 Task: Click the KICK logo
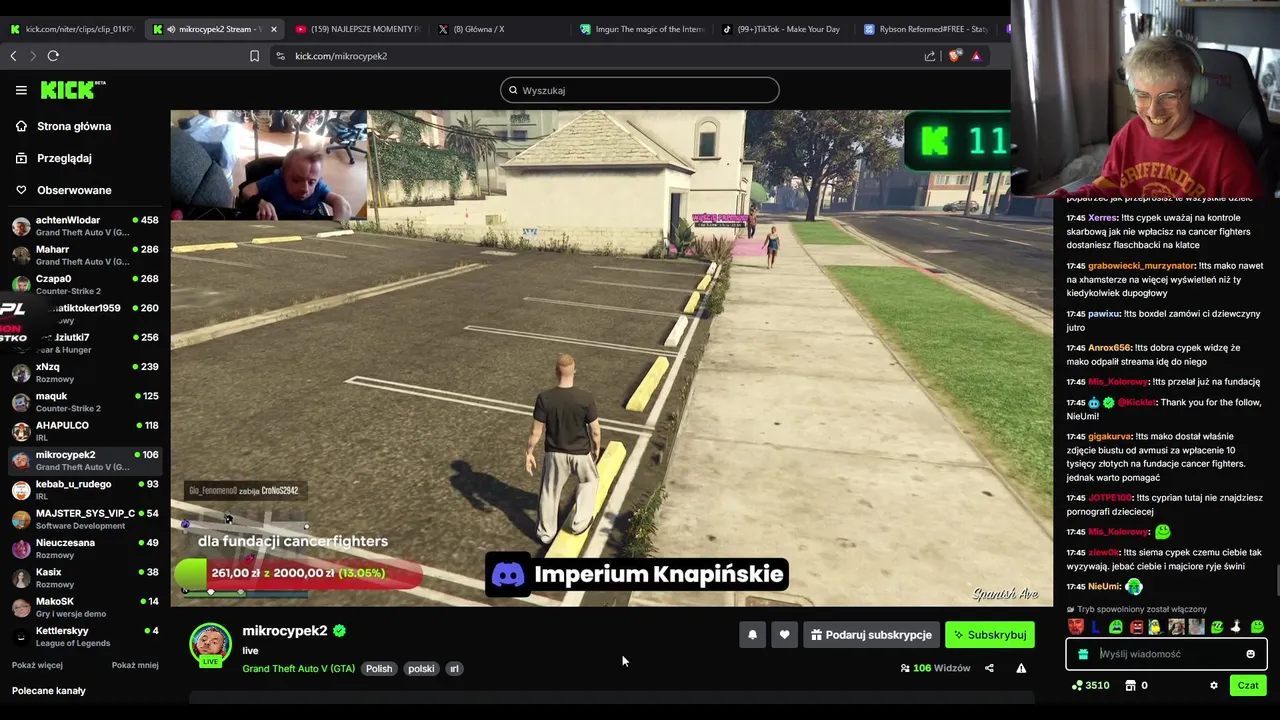[72, 90]
